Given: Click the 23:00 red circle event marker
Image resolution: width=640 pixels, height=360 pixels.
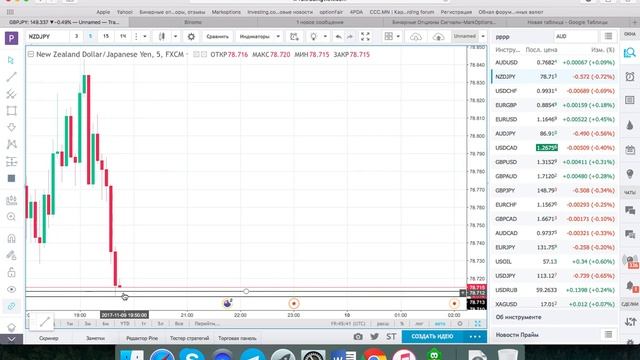Looking at the screenshot, I should (x=293, y=303).
